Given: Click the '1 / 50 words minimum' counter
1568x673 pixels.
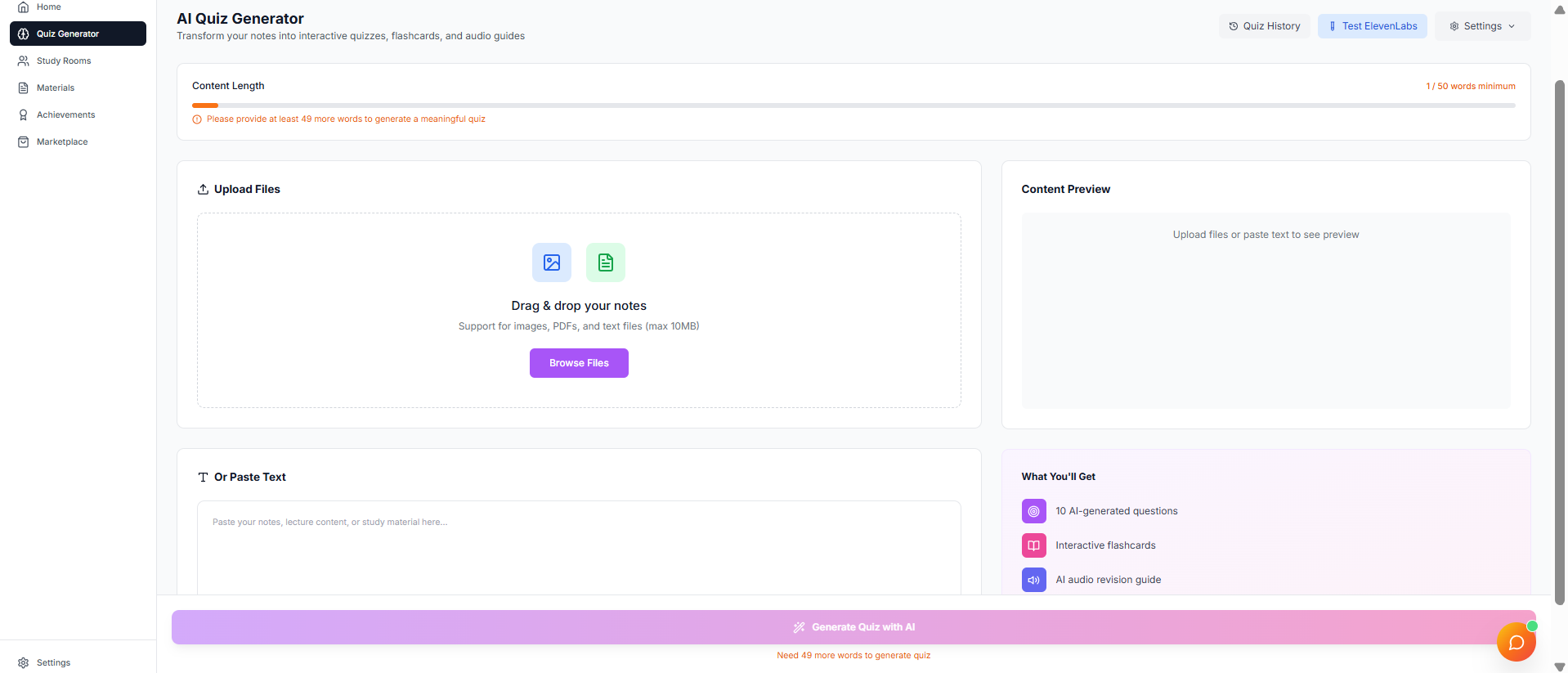Looking at the screenshot, I should coord(1471,86).
